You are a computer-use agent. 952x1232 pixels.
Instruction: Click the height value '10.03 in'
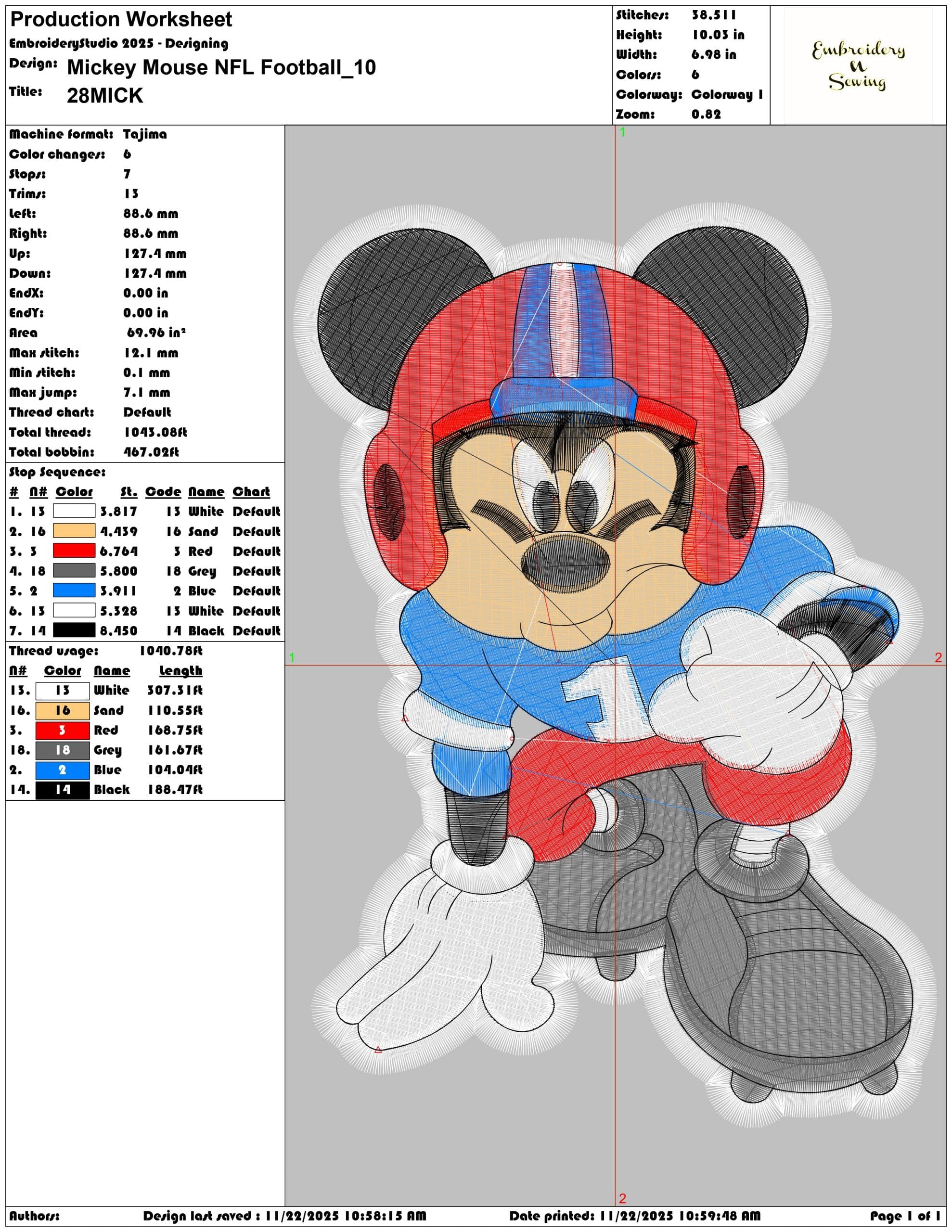point(719,35)
